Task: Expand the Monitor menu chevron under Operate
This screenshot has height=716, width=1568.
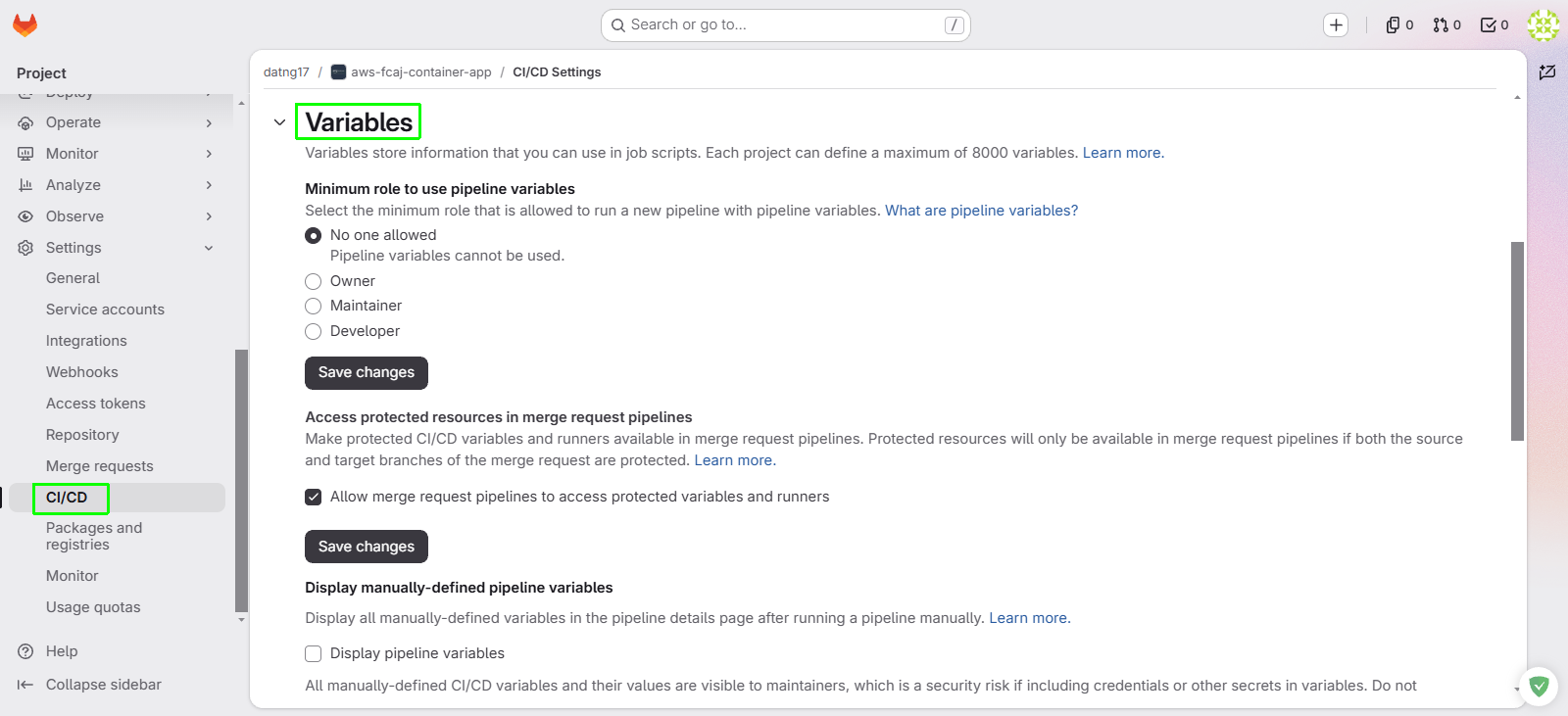Action: pyautogui.click(x=209, y=154)
